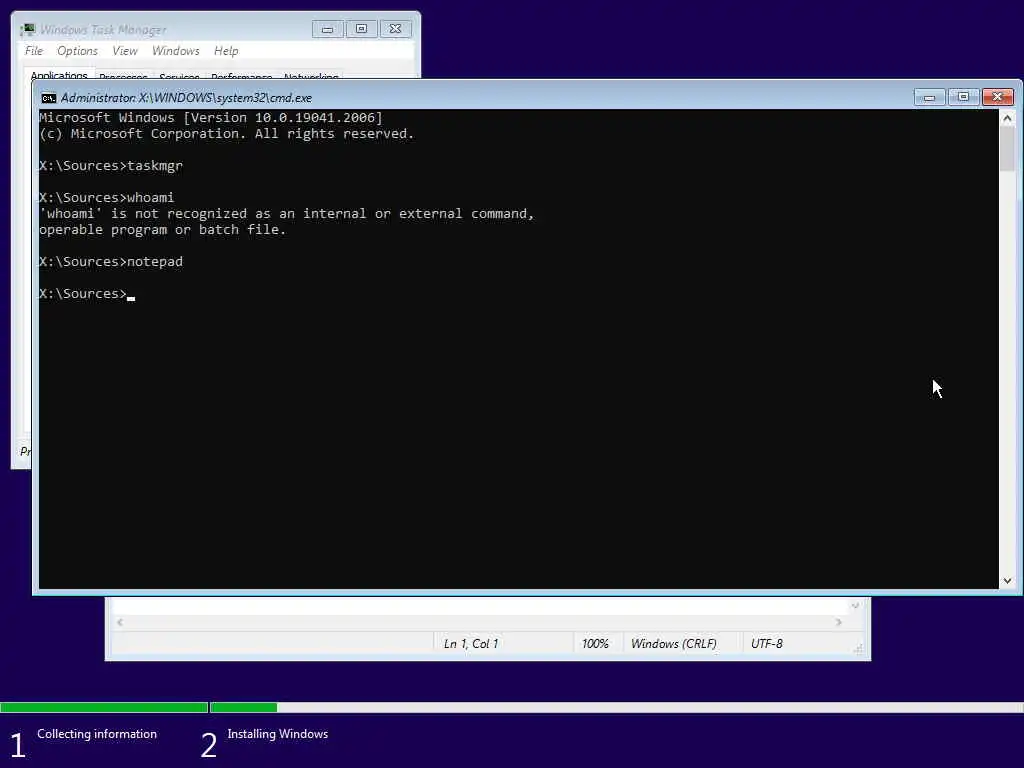Click 'Windows (CRLF)' in Notepad status bar
Image resolution: width=1024 pixels, height=768 pixels.
(x=673, y=644)
